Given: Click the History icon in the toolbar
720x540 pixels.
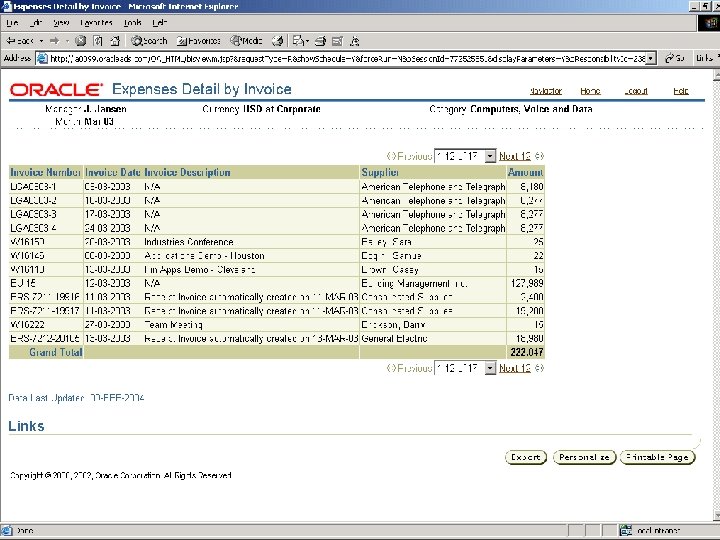Looking at the screenshot, I should point(277,41).
